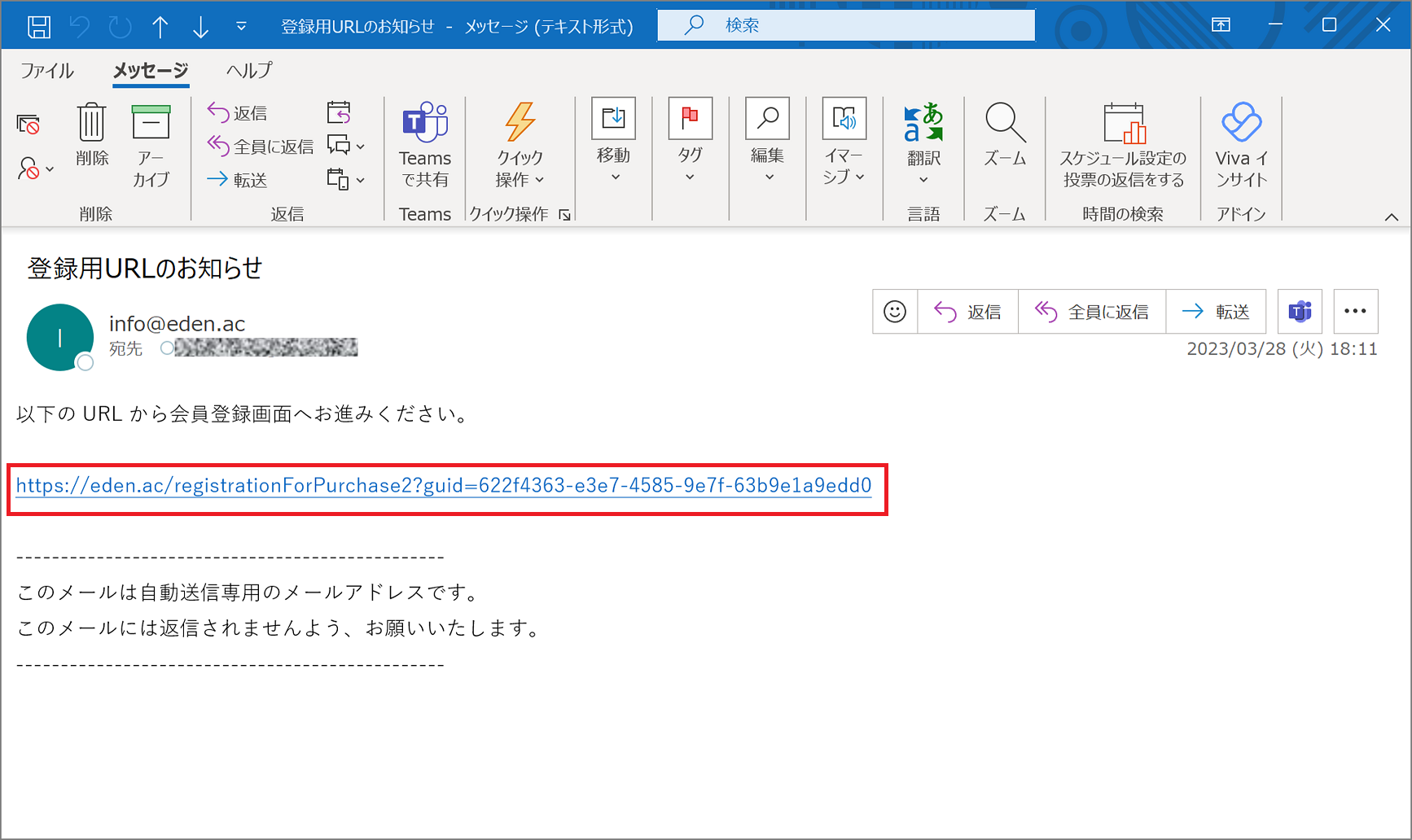1412x840 pixels.
Task: Open ribbon display options icon
Action: point(1221,24)
